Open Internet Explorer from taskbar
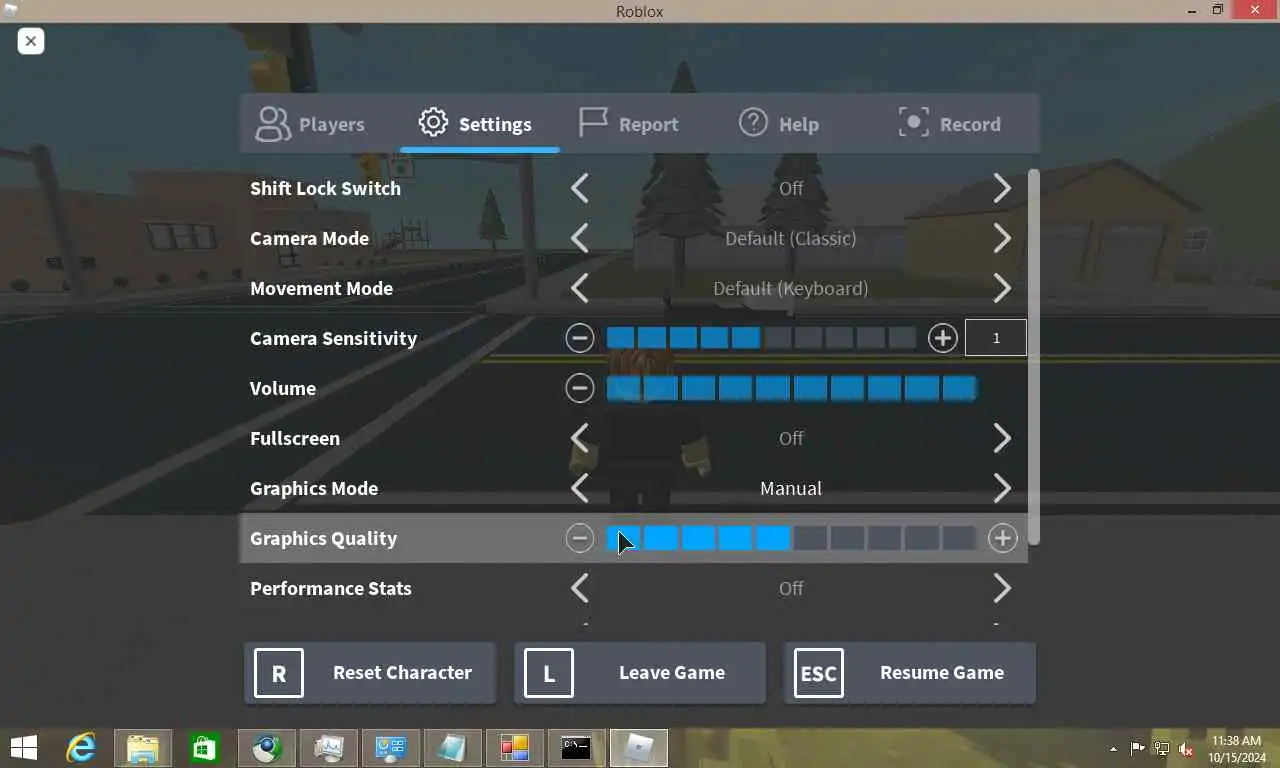Screen dimensions: 1280x768 81,748
